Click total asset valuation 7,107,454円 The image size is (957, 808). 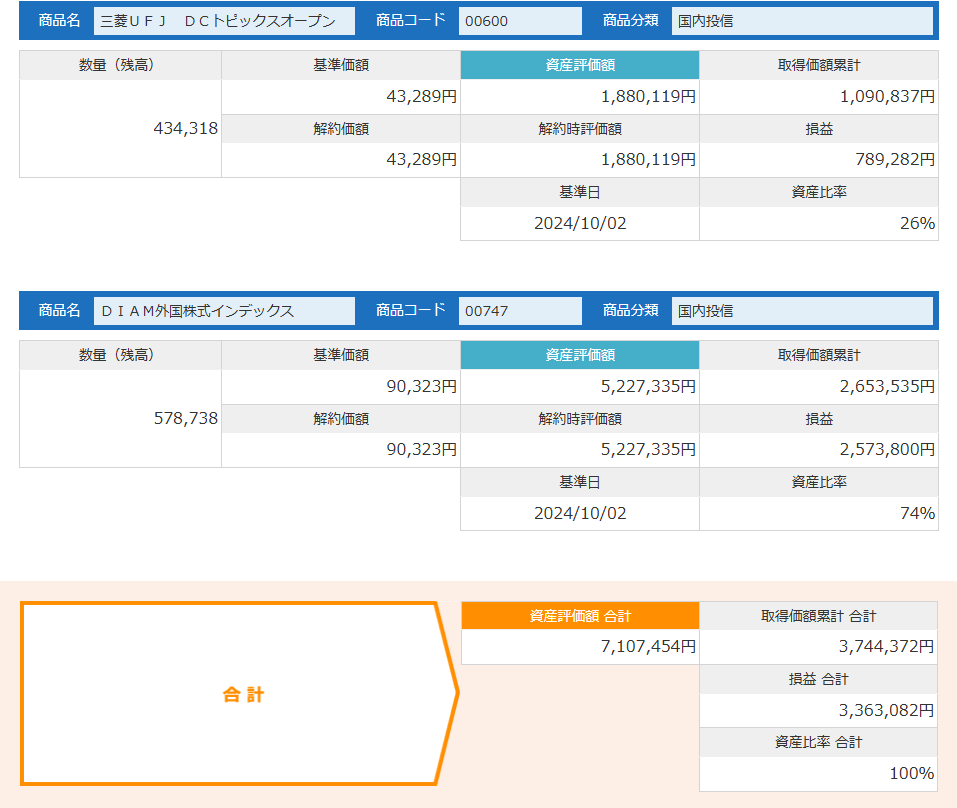pyautogui.click(x=648, y=646)
